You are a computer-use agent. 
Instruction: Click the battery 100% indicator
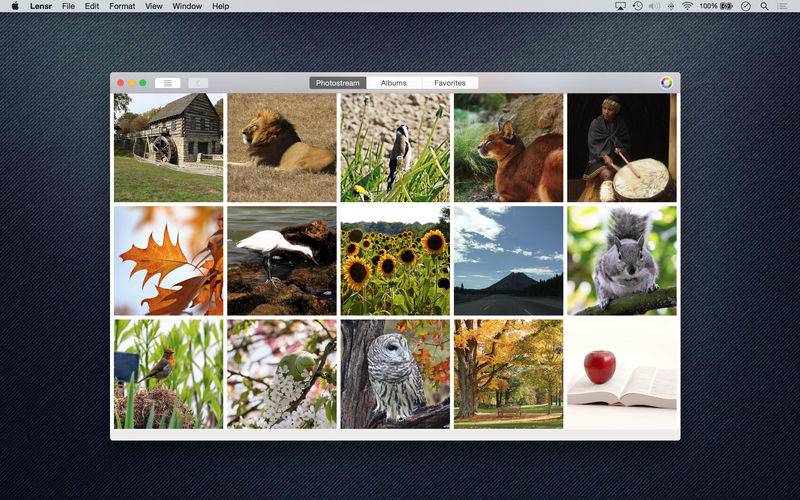click(x=716, y=6)
